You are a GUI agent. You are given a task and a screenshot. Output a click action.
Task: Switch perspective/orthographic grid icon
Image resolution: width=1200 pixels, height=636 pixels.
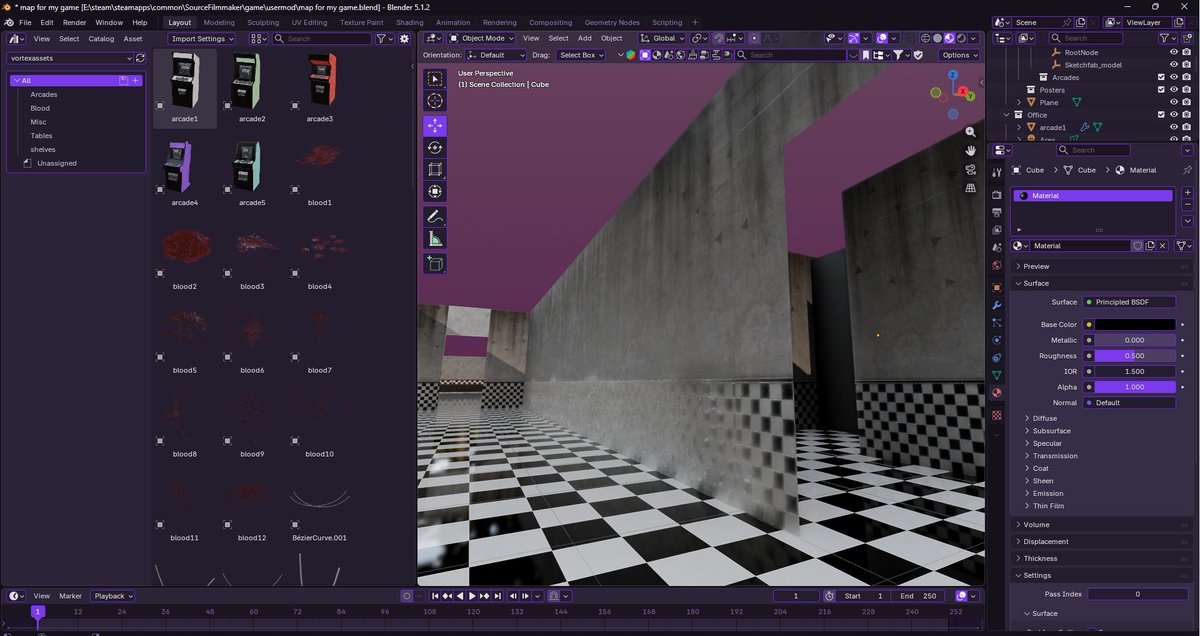click(x=970, y=187)
